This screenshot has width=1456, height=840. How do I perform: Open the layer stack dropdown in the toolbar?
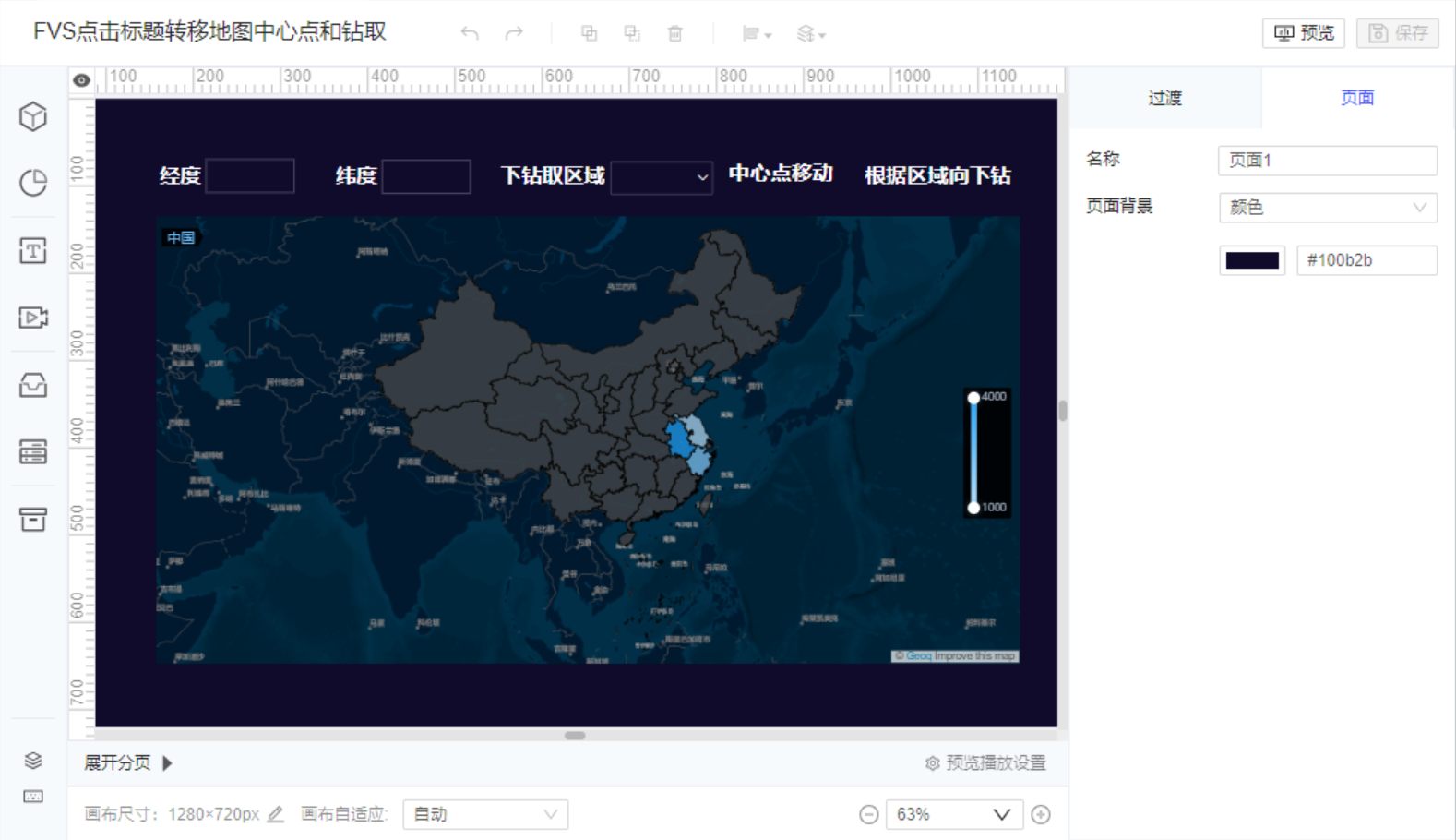[811, 34]
